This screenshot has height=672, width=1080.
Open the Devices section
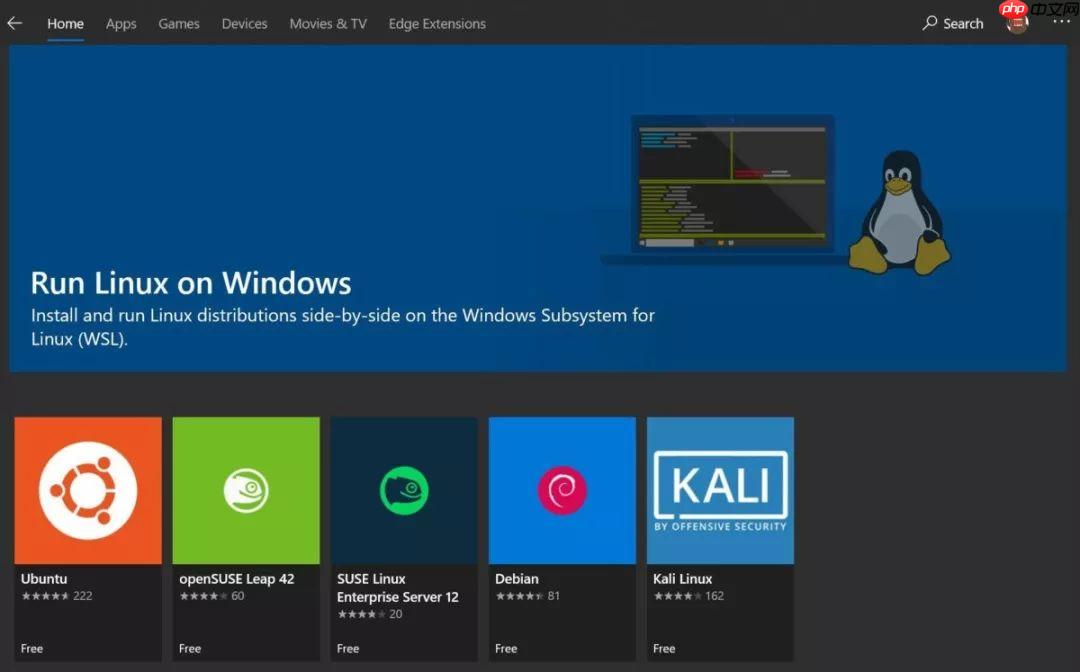[x=244, y=23]
